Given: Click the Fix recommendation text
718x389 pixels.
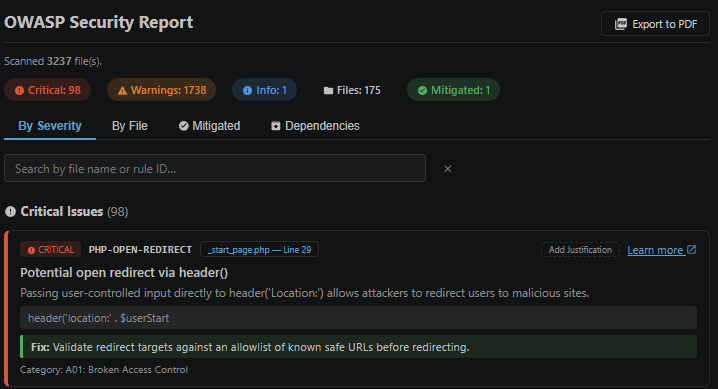Looking at the screenshot, I should pyautogui.click(x=358, y=347).
